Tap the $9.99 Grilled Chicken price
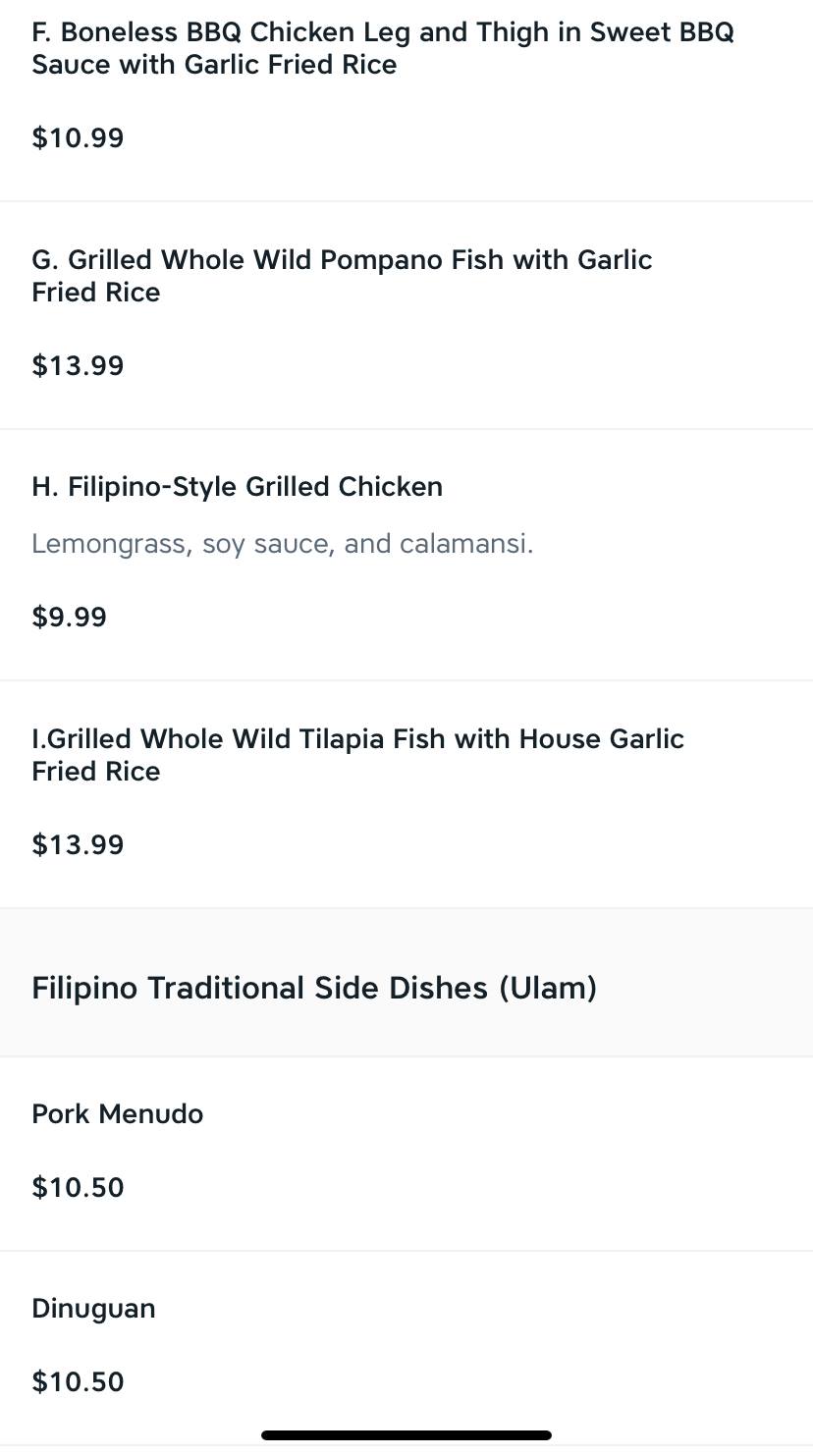The width and height of the screenshot is (813, 1456). pos(69,618)
